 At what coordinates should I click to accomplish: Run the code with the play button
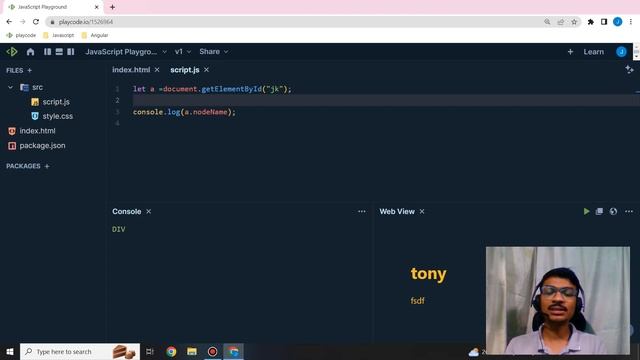tap(587, 211)
